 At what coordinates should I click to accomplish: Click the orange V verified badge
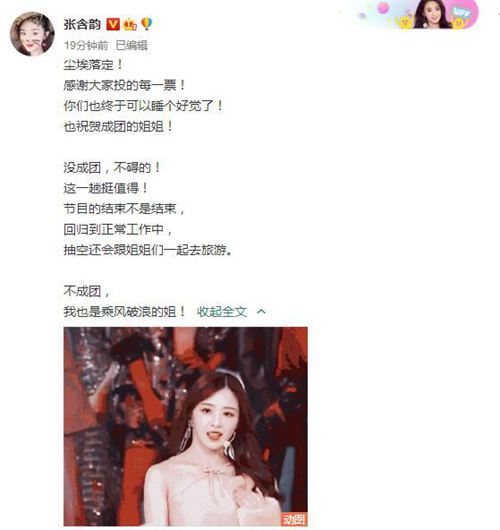[x=113, y=24]
